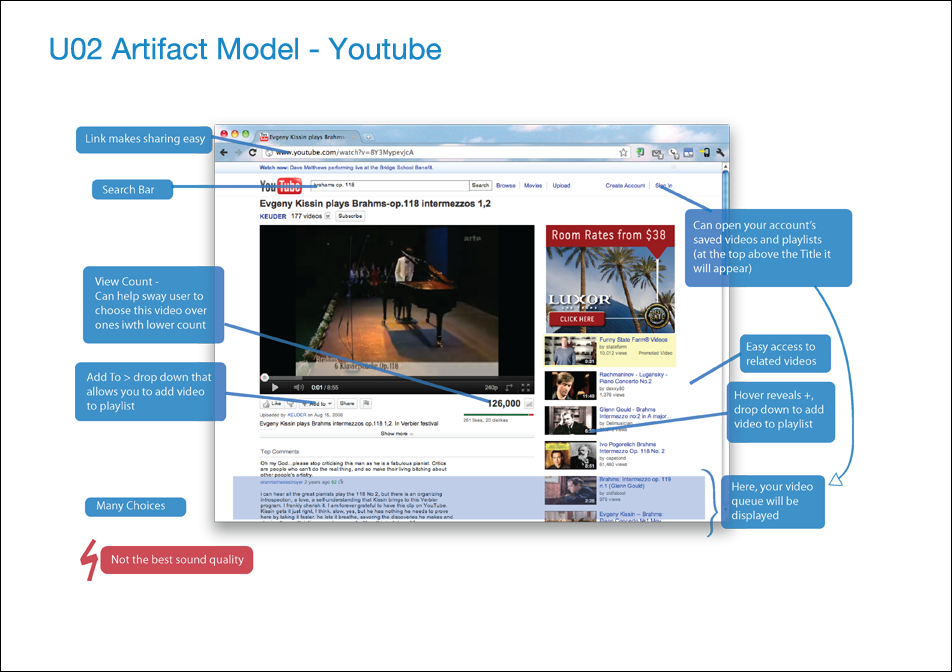Screen dimensions: 952x672
Task: Open a new tab with the plus button
Action: [369, 137]
